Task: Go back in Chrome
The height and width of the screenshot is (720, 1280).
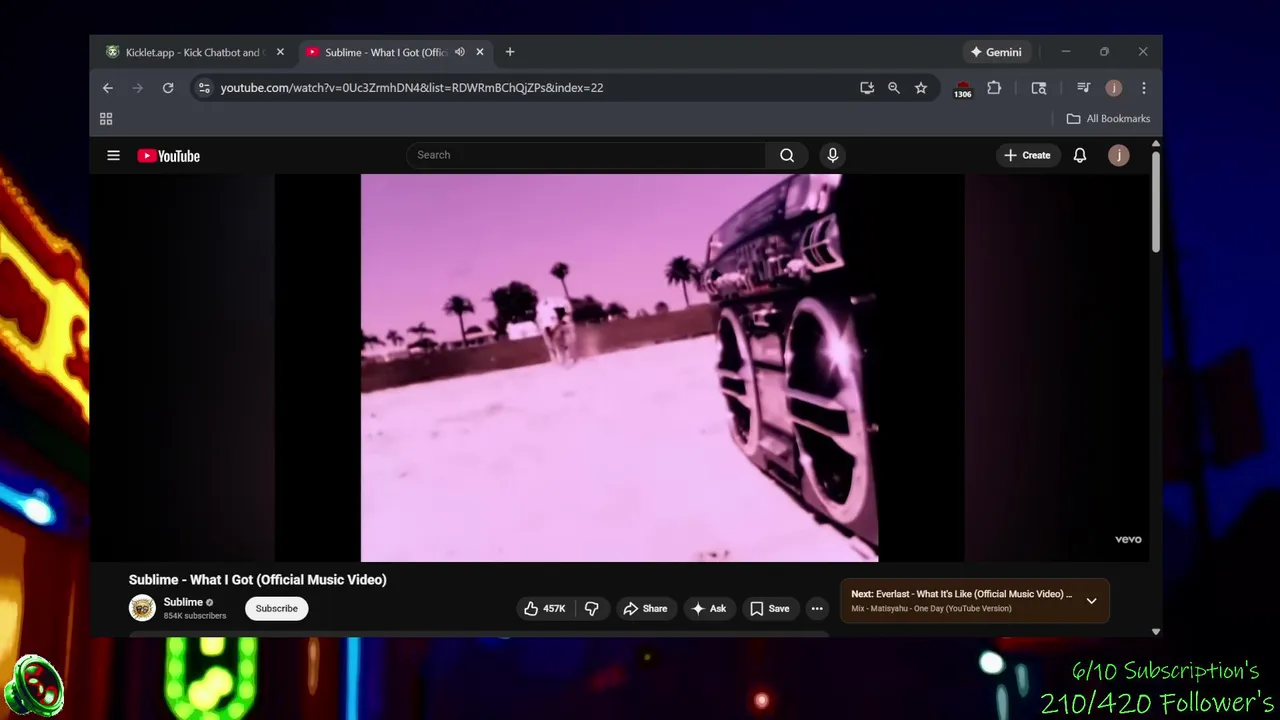Action: [x=108, y=88]
